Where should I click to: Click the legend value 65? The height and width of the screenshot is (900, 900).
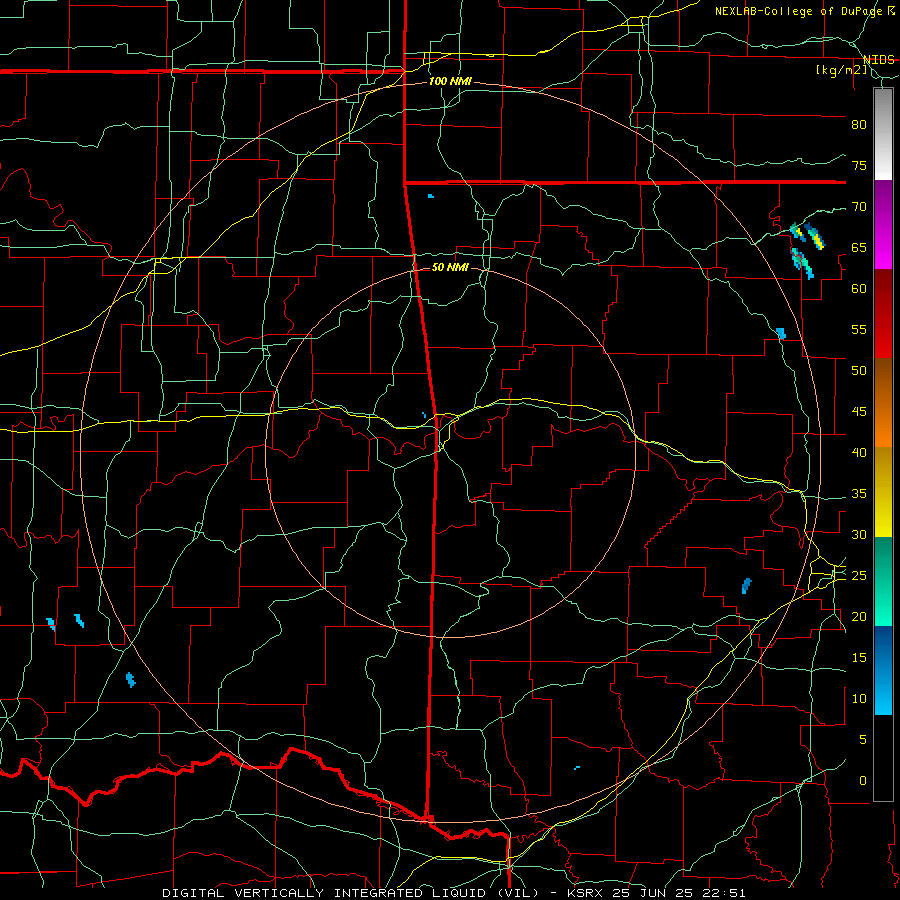tap(859, 247)
